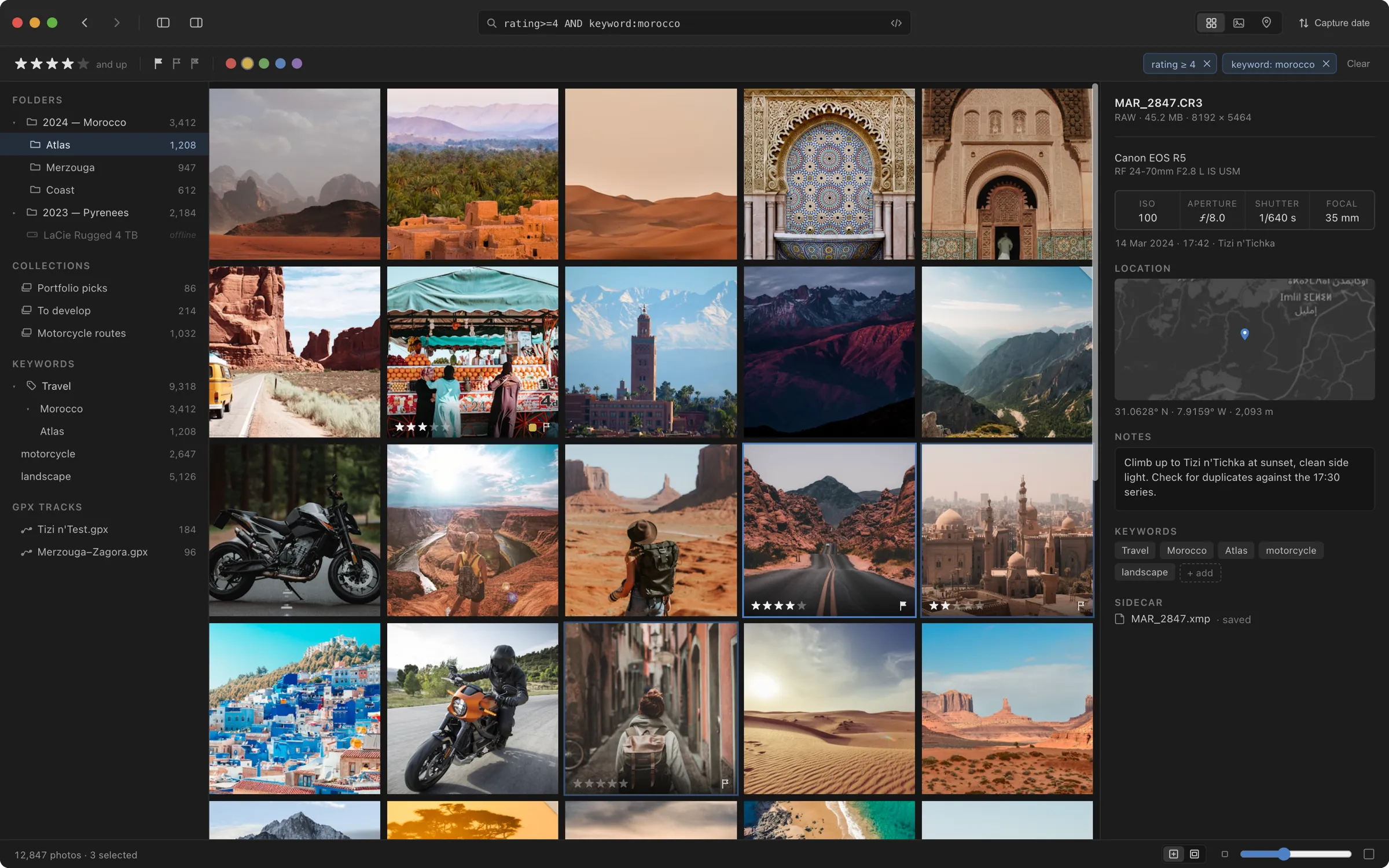Click the search query field
1389x868 pixels.
[x=693, y=23]
